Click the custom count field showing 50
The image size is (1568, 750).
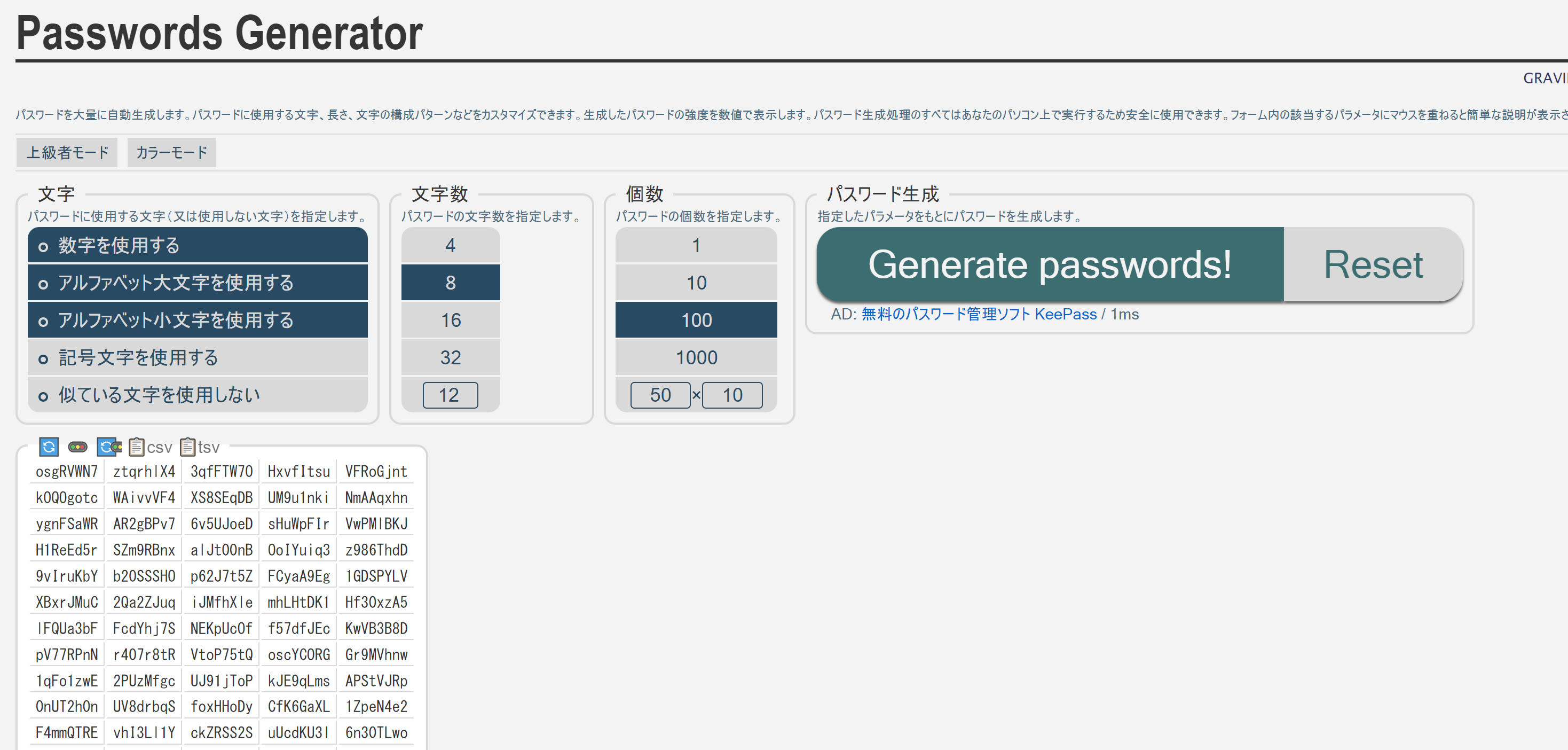tap(660, 395)
